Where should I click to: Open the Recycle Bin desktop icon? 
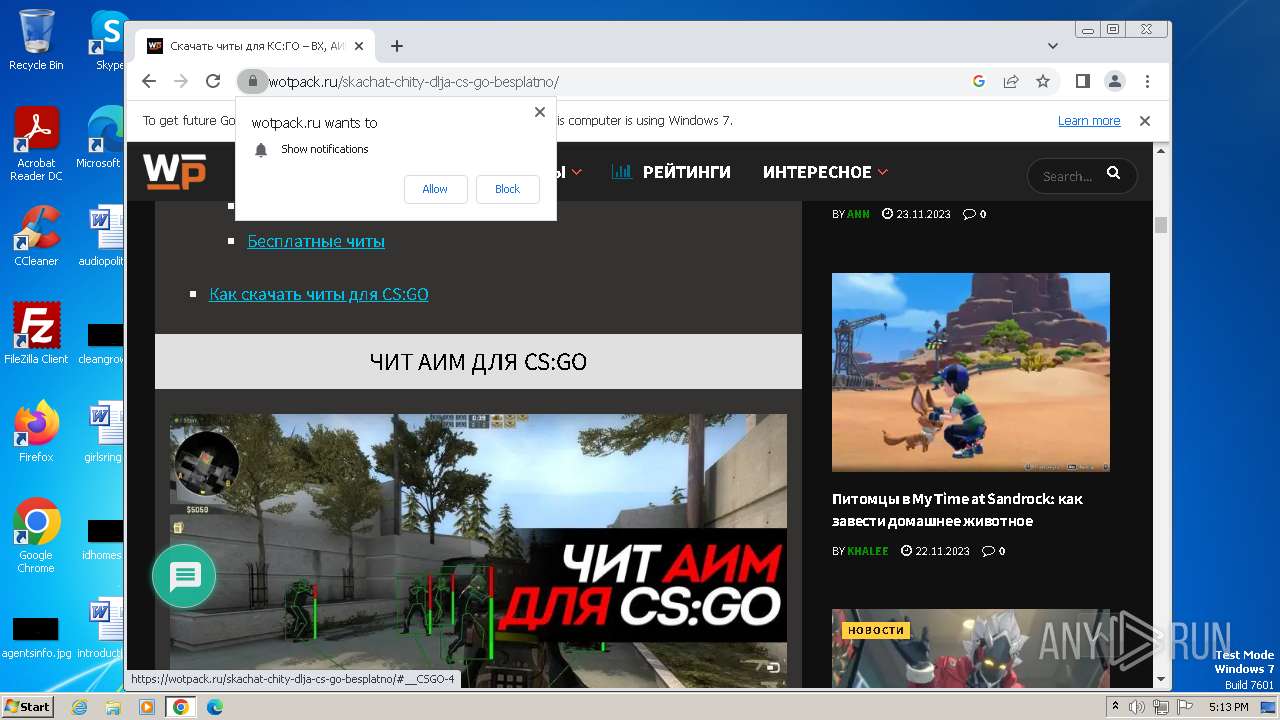pyautogui.click(x=36, y=40)
